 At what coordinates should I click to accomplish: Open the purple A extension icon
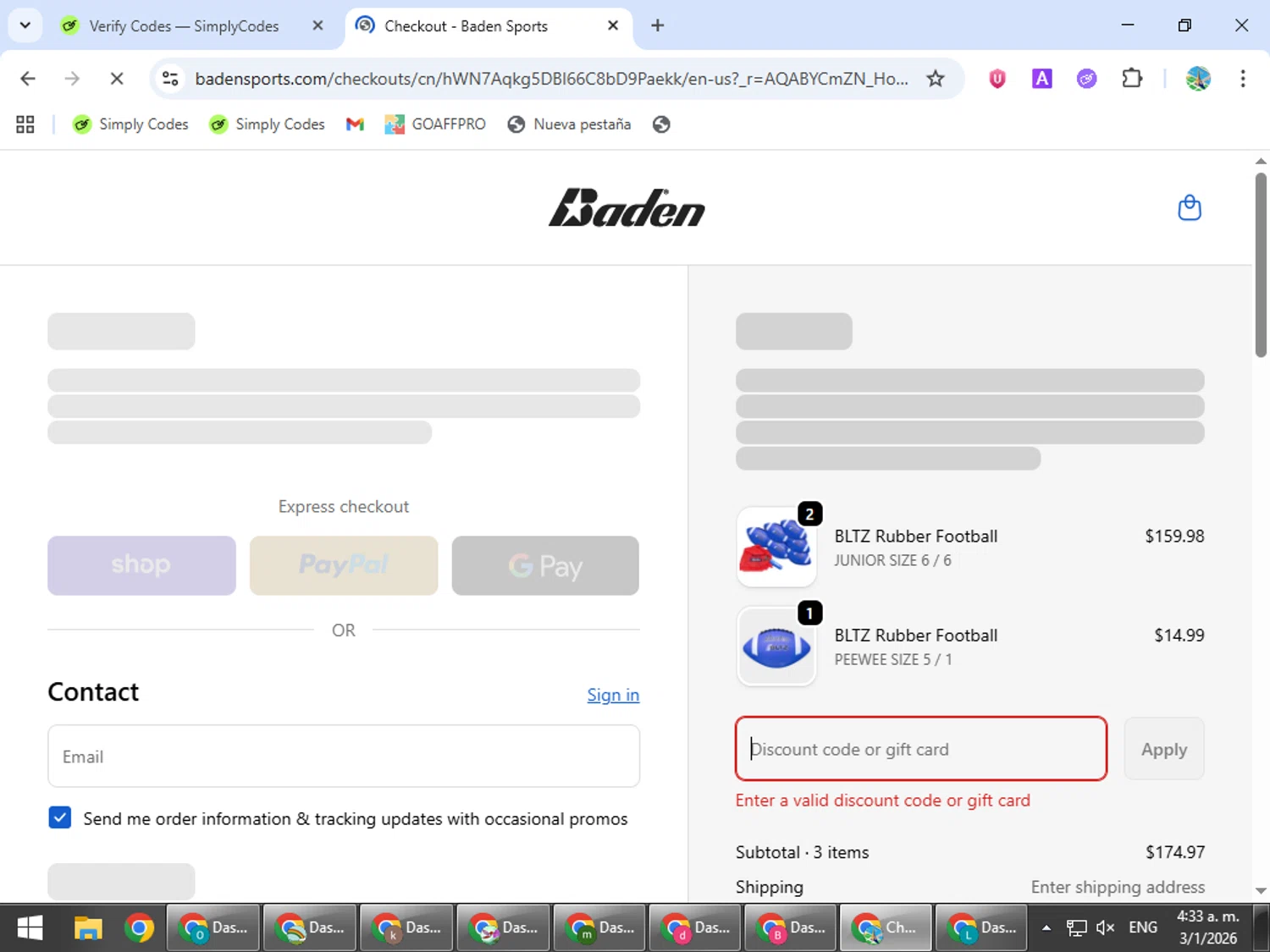tap(1041, 79)
